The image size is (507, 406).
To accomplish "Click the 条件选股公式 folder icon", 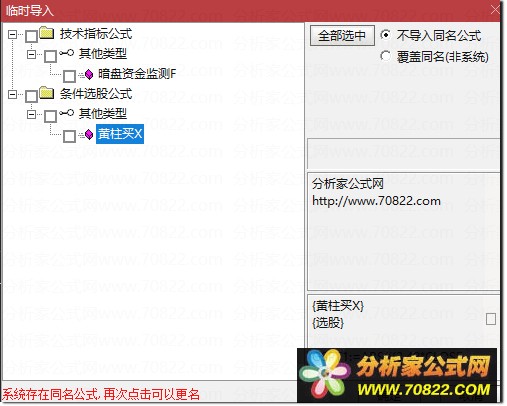I will (47, 93).
